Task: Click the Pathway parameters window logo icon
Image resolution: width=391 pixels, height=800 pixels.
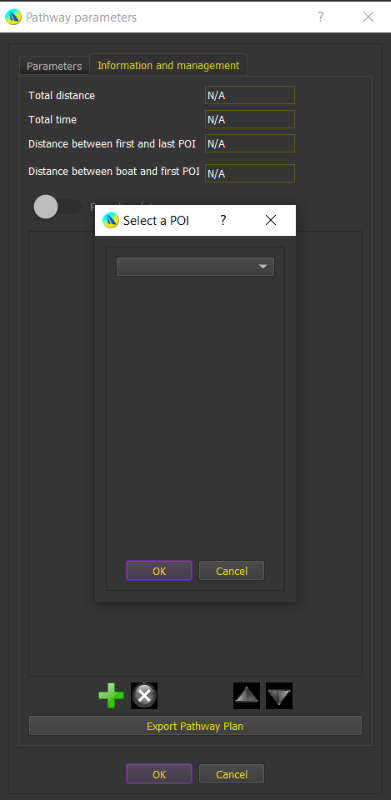Action: click(x=13, y=17)
